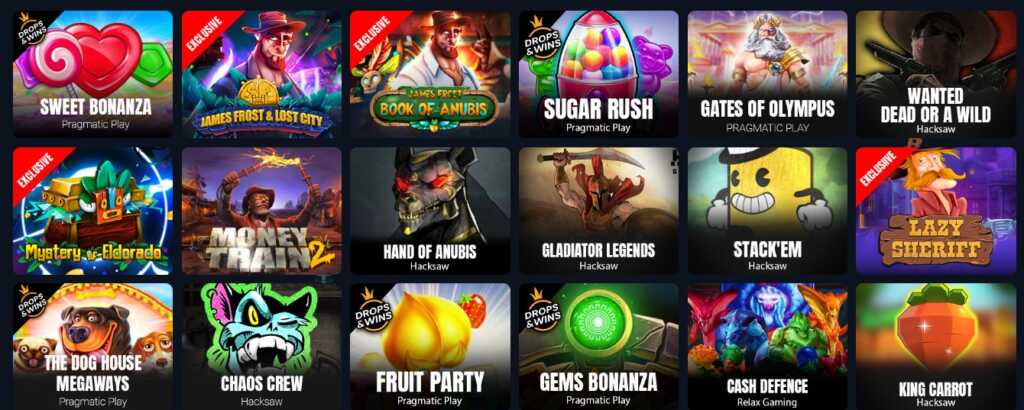Open Cash Defence by Relax Gaming
The width and height of the screenshot is (1024, 410).
767,346
